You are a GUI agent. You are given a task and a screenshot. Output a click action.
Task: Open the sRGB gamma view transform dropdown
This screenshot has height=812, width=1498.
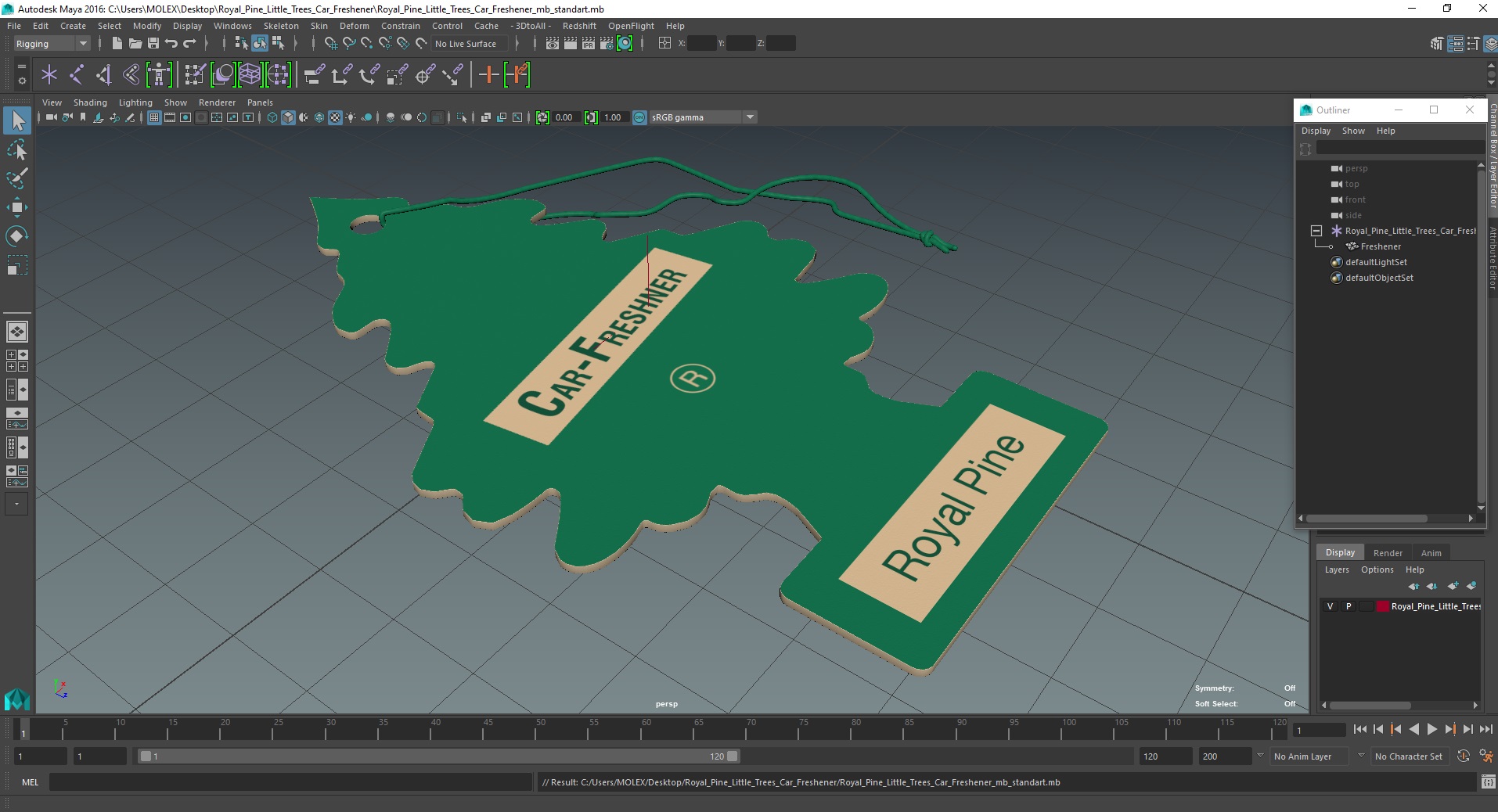click(x=703, y=117)
